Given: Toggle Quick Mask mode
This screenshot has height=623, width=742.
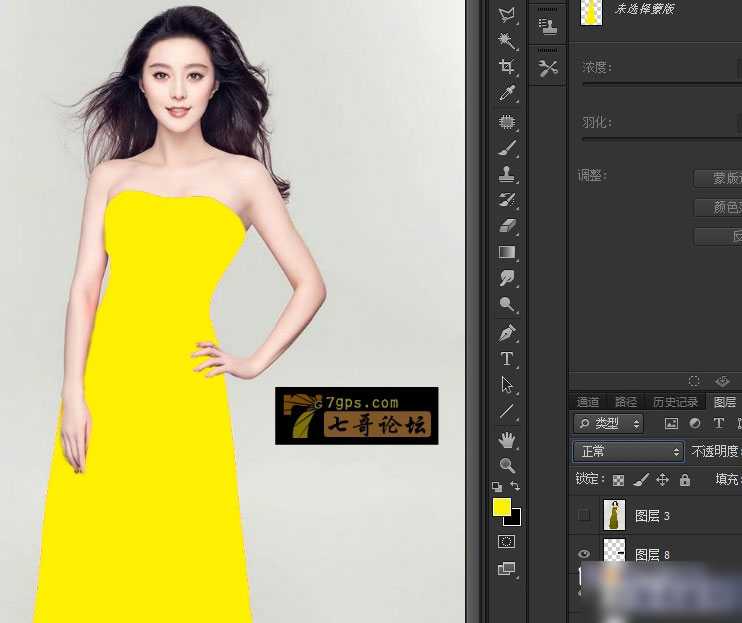Looking at the screenshot, I should tap(506, 542).
